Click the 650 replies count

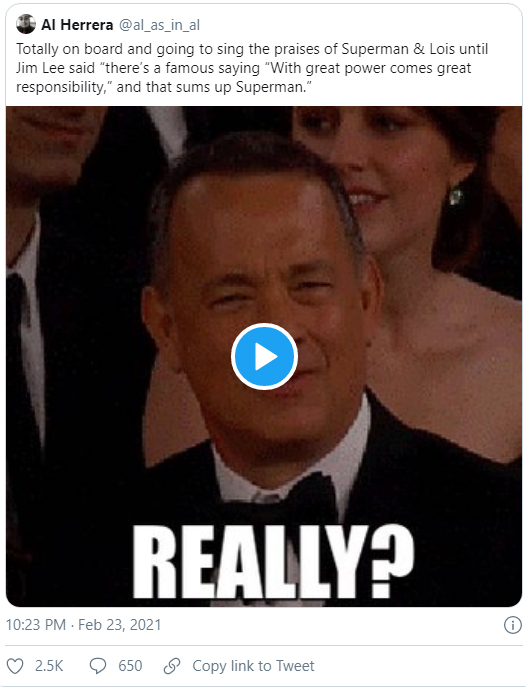point(130,666)
